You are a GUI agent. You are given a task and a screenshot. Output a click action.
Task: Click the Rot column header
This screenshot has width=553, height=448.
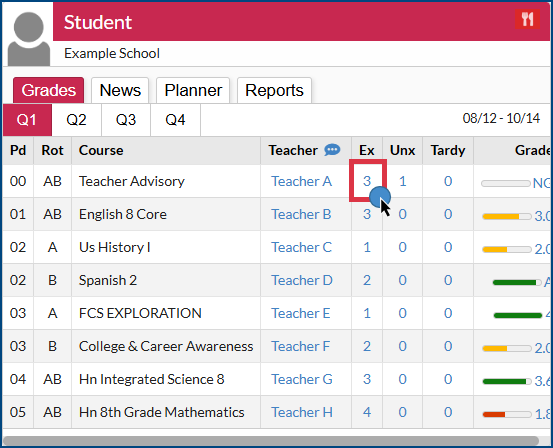click(x=52, y=150)
